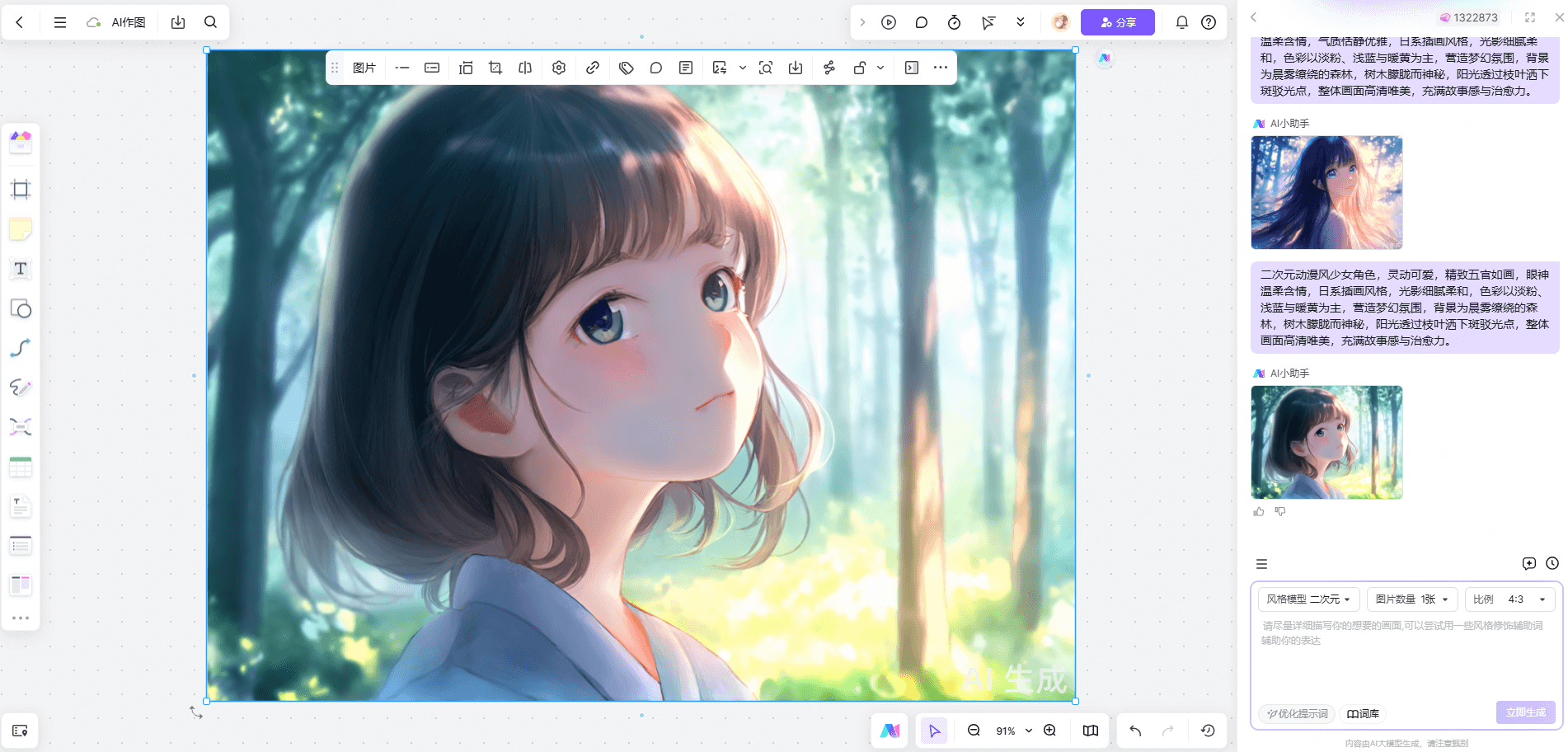This screenshot has height=752, width=1568.
Task: Click the tag icon in image toolbar
Action: click(x=627, y=68)
